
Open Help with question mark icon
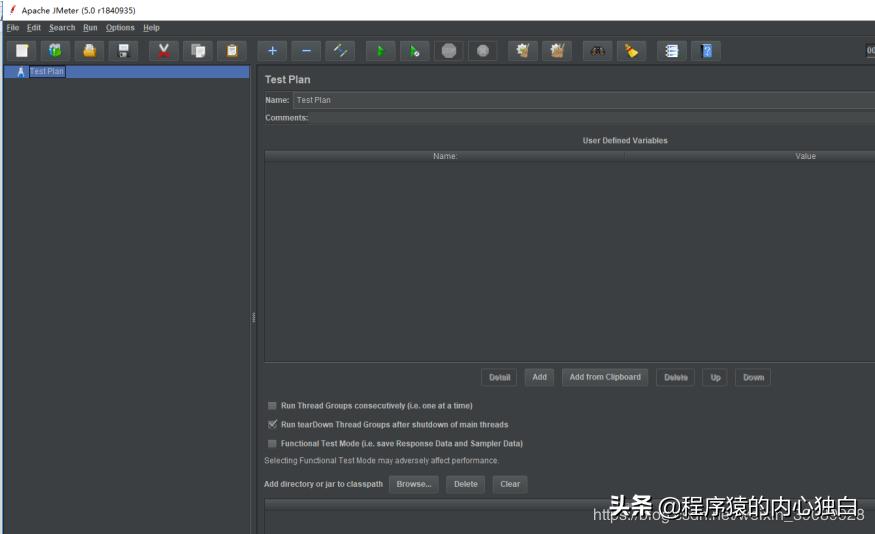point(706,51)
